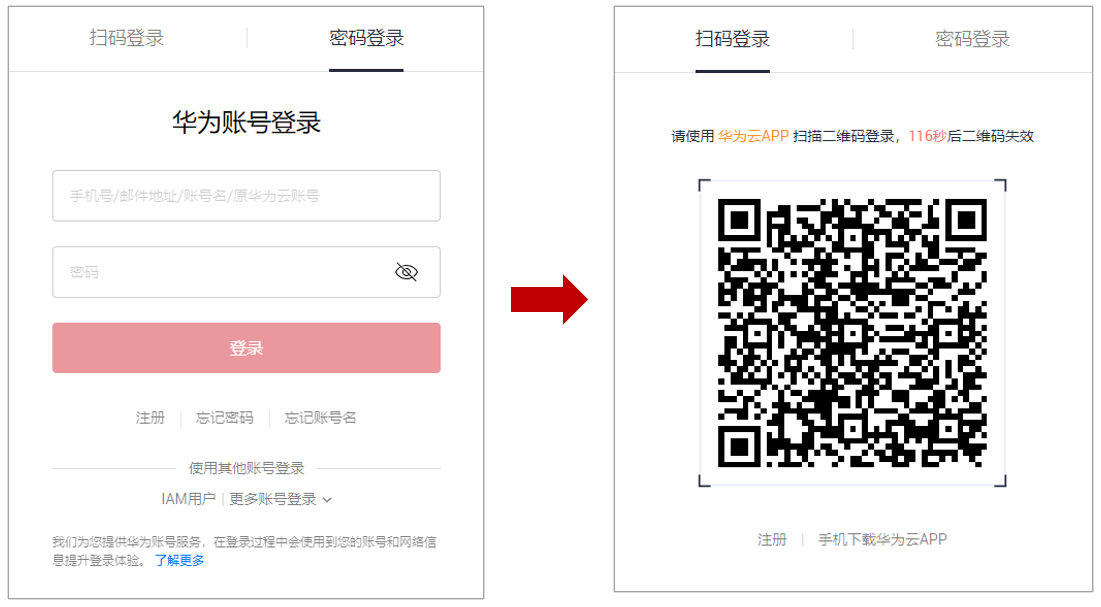The width and height of the screenshot is (1101, 607).
Task: Switch to 扫码登录 tab in left panel
Action: pyautogui.click(x=126, y=38)
